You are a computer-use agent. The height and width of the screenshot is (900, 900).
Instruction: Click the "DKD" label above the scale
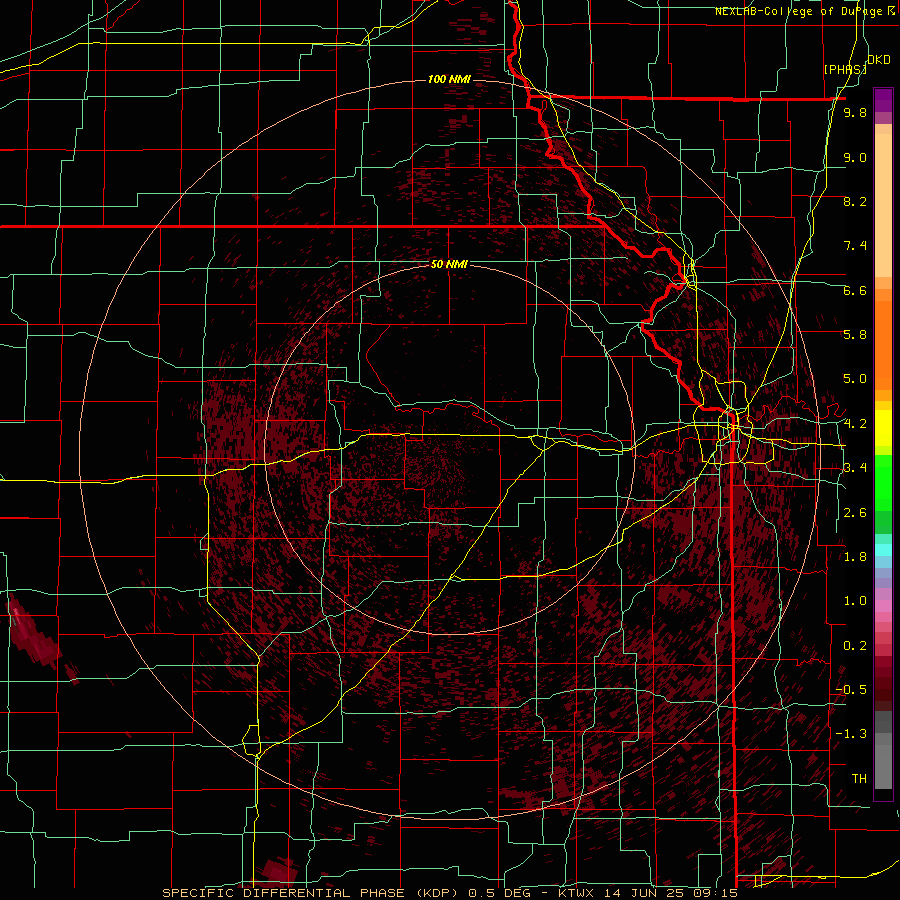pos(879,60)
